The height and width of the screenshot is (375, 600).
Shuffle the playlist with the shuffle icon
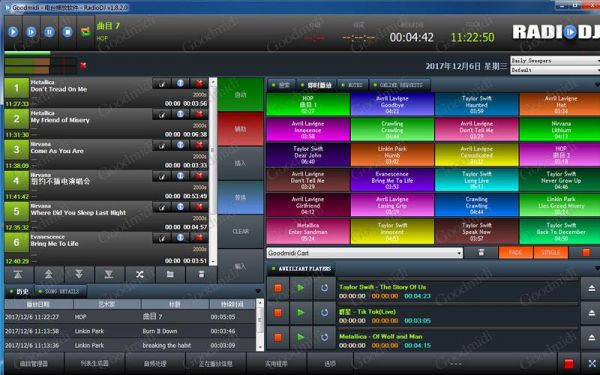[x=140, y=275]
